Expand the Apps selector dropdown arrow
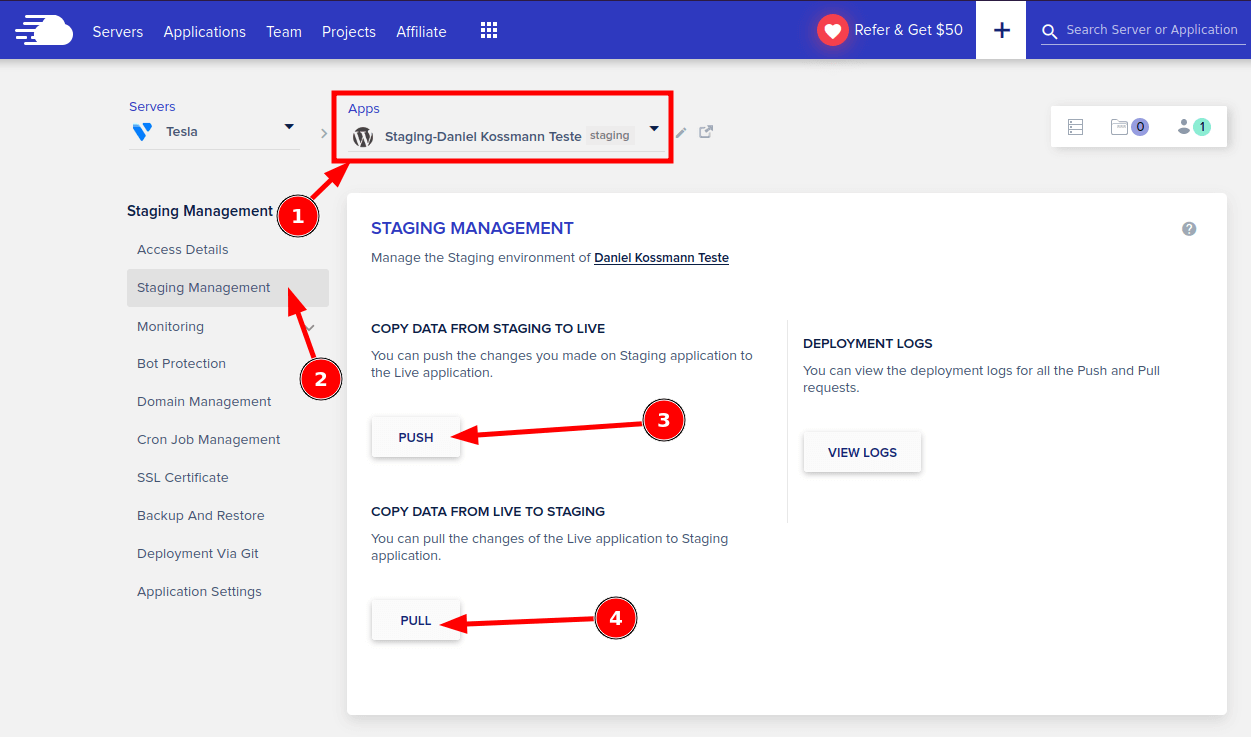Screen dimensions: 1251x737 tap(654, 128)
